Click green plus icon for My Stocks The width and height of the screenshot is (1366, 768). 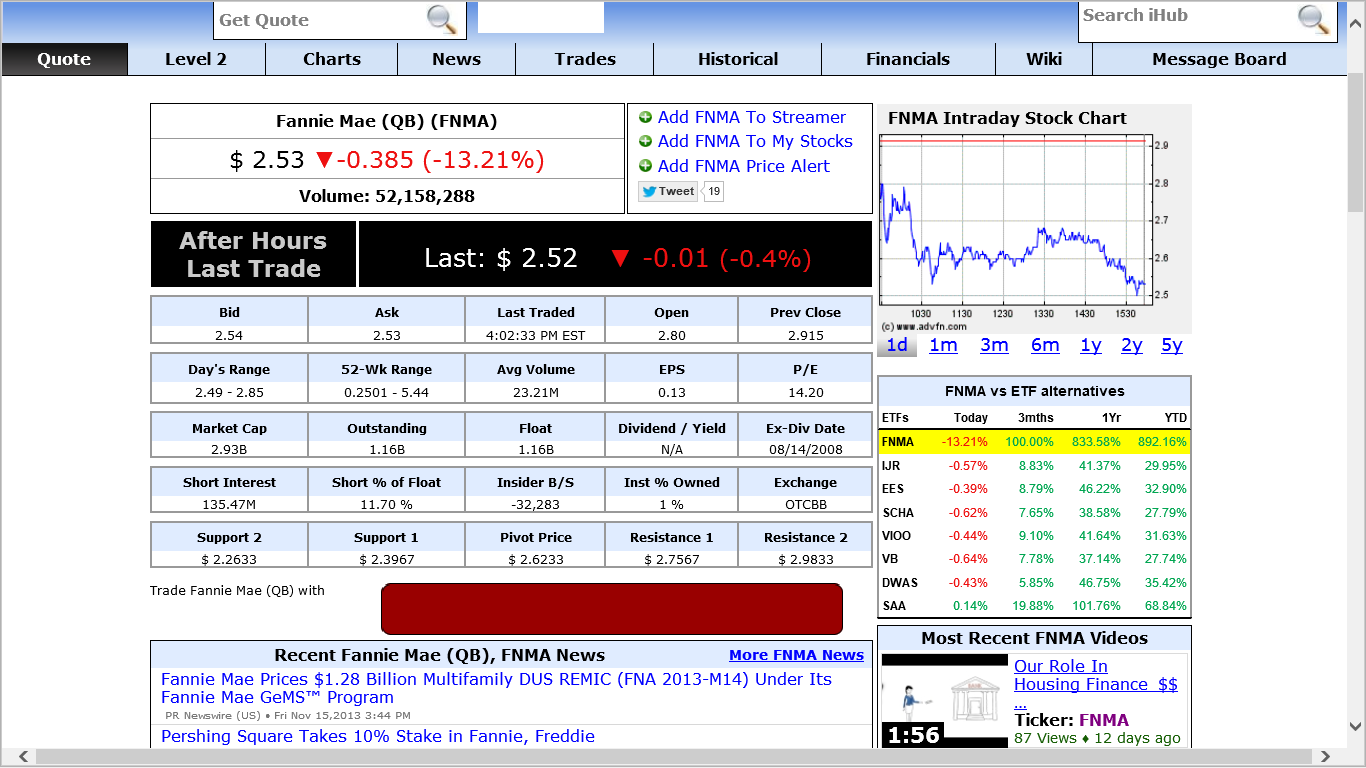click(x=645, y=142)
